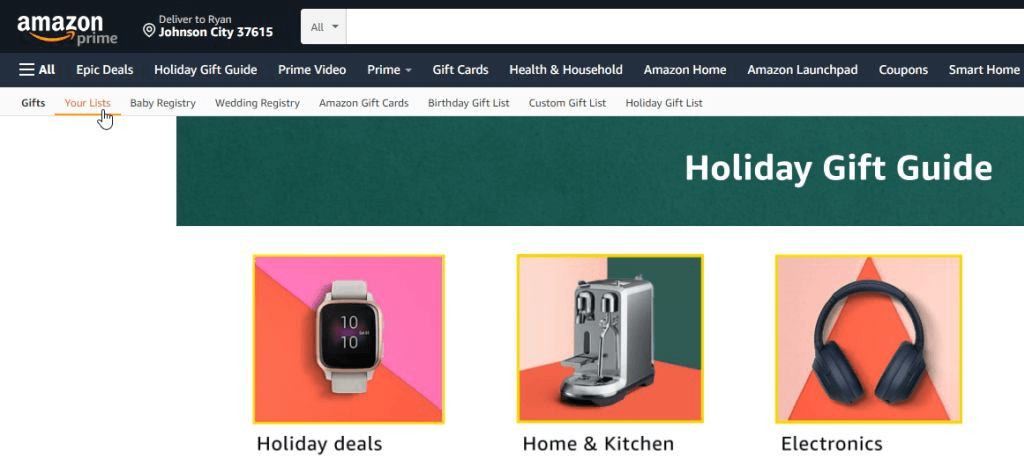The height and width of the screenshot is (466, 1024).
Task: Open the Your Lists tab
Action: (88, 103)
